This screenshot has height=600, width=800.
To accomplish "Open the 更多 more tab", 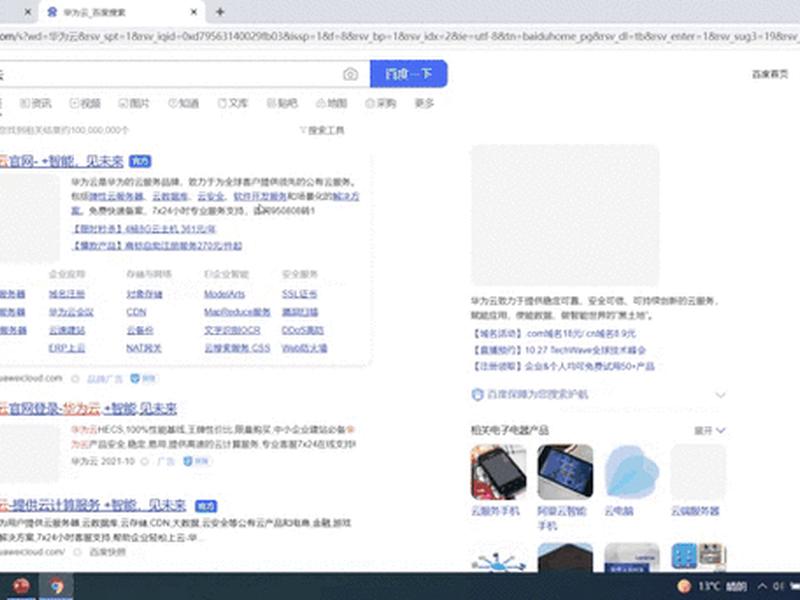I will pos(424,104).
